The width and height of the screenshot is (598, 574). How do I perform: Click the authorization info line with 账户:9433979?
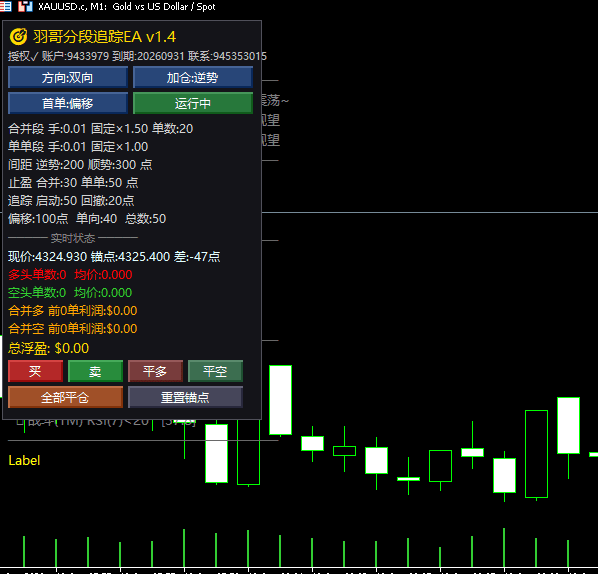(x=137, y=56)
